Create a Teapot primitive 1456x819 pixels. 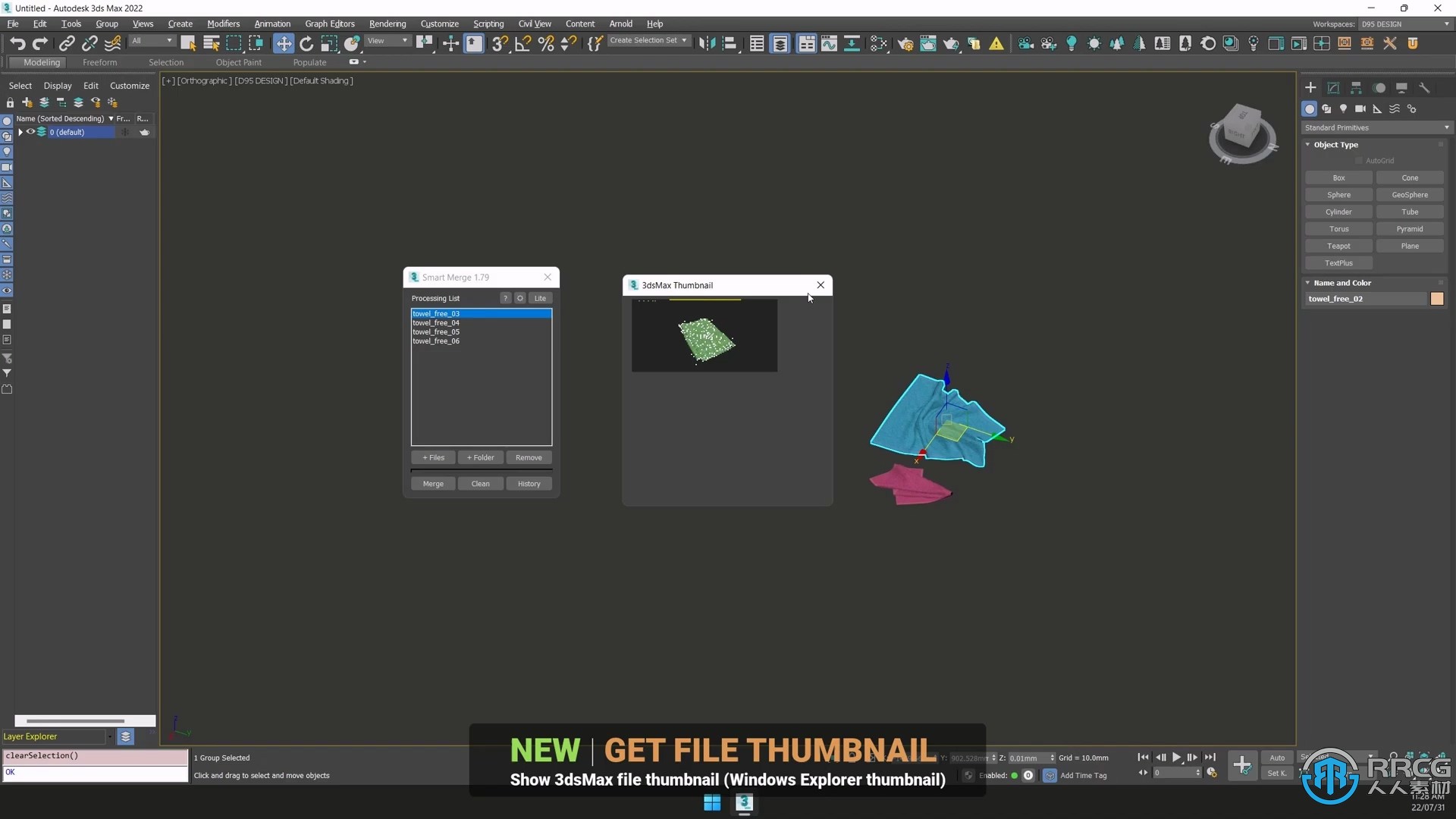click(x=1338, y=246)
